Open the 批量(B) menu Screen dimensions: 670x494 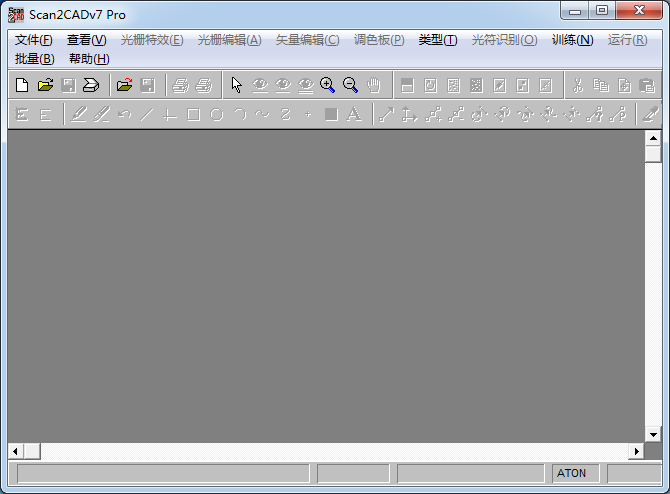tap(34, 59)
